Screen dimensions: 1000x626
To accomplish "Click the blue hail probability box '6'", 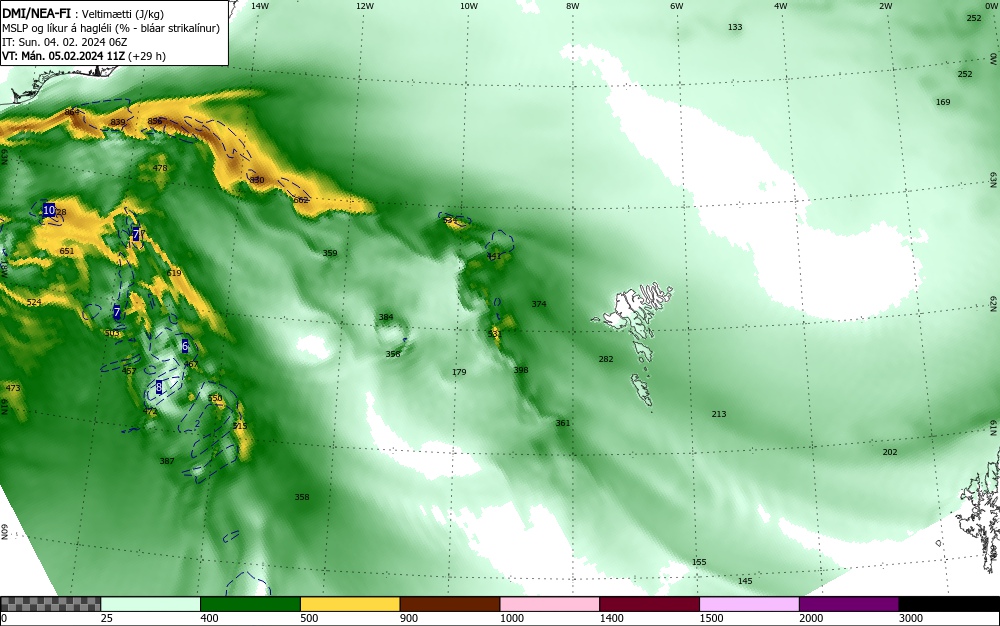I will tap(185, 346).
